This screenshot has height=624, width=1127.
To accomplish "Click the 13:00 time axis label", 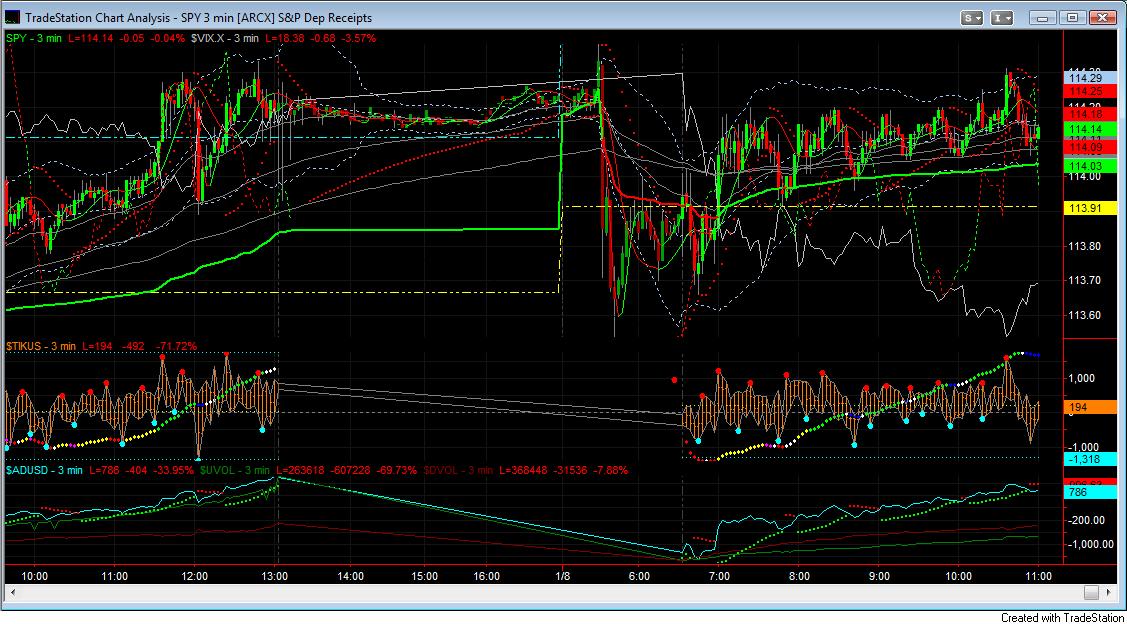I will coord(275,576).
